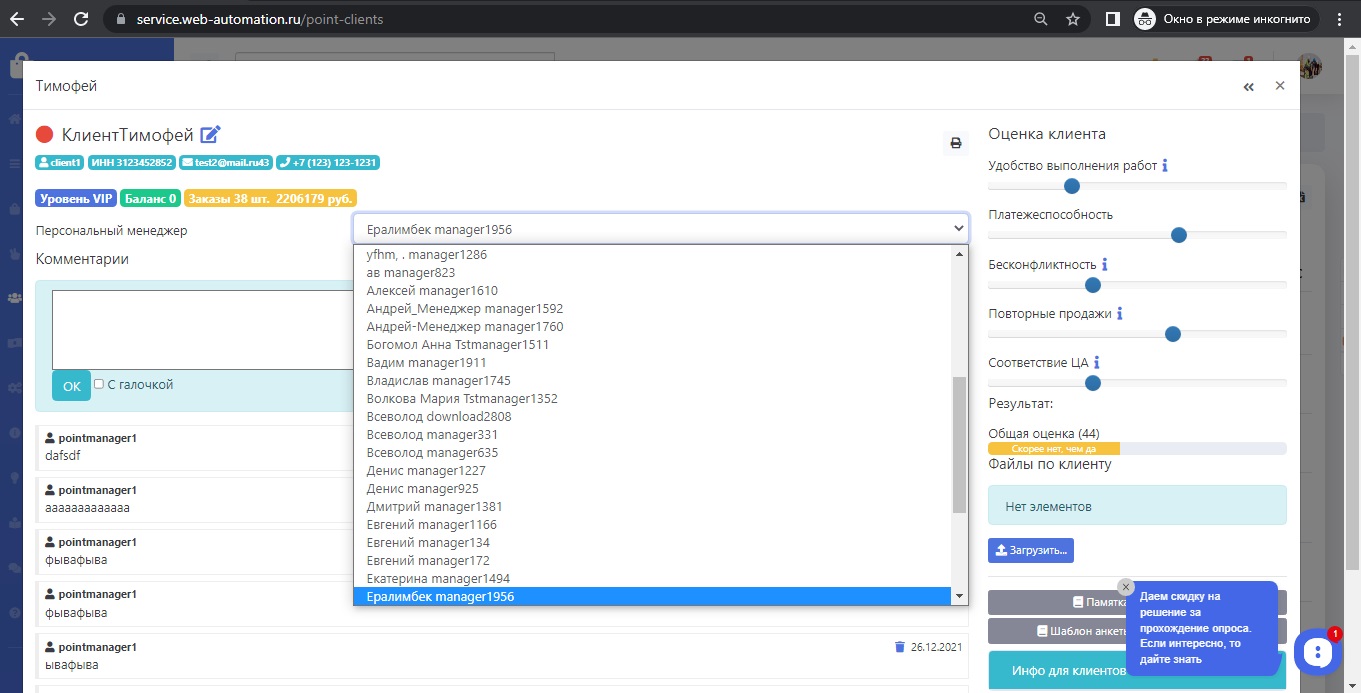Screen dimensions: 1361x693
Task: Enable the С галочкой checkbox
Action: click(x=99, y=384)
